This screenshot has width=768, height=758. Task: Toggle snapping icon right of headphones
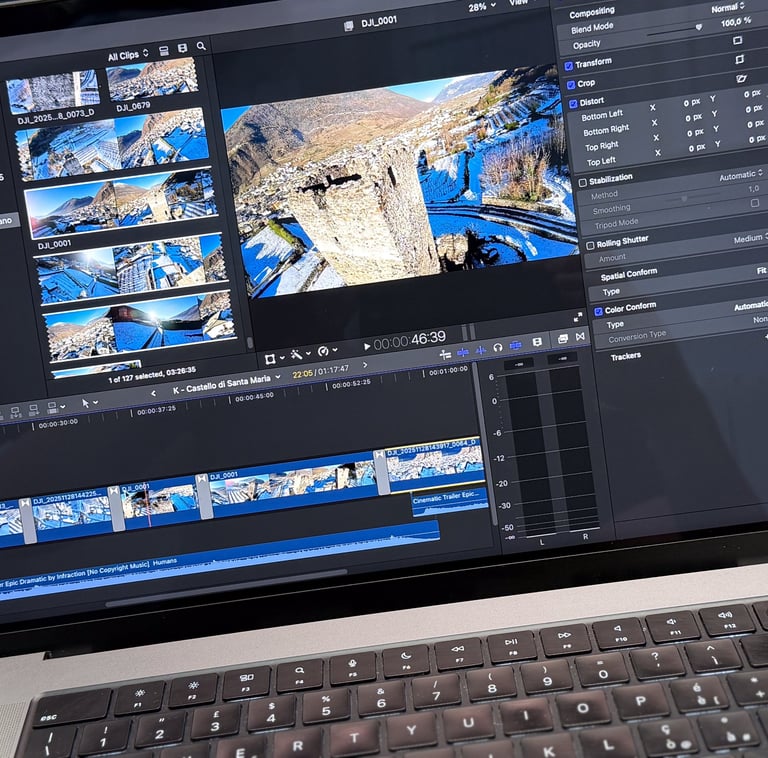coord(516,346)
